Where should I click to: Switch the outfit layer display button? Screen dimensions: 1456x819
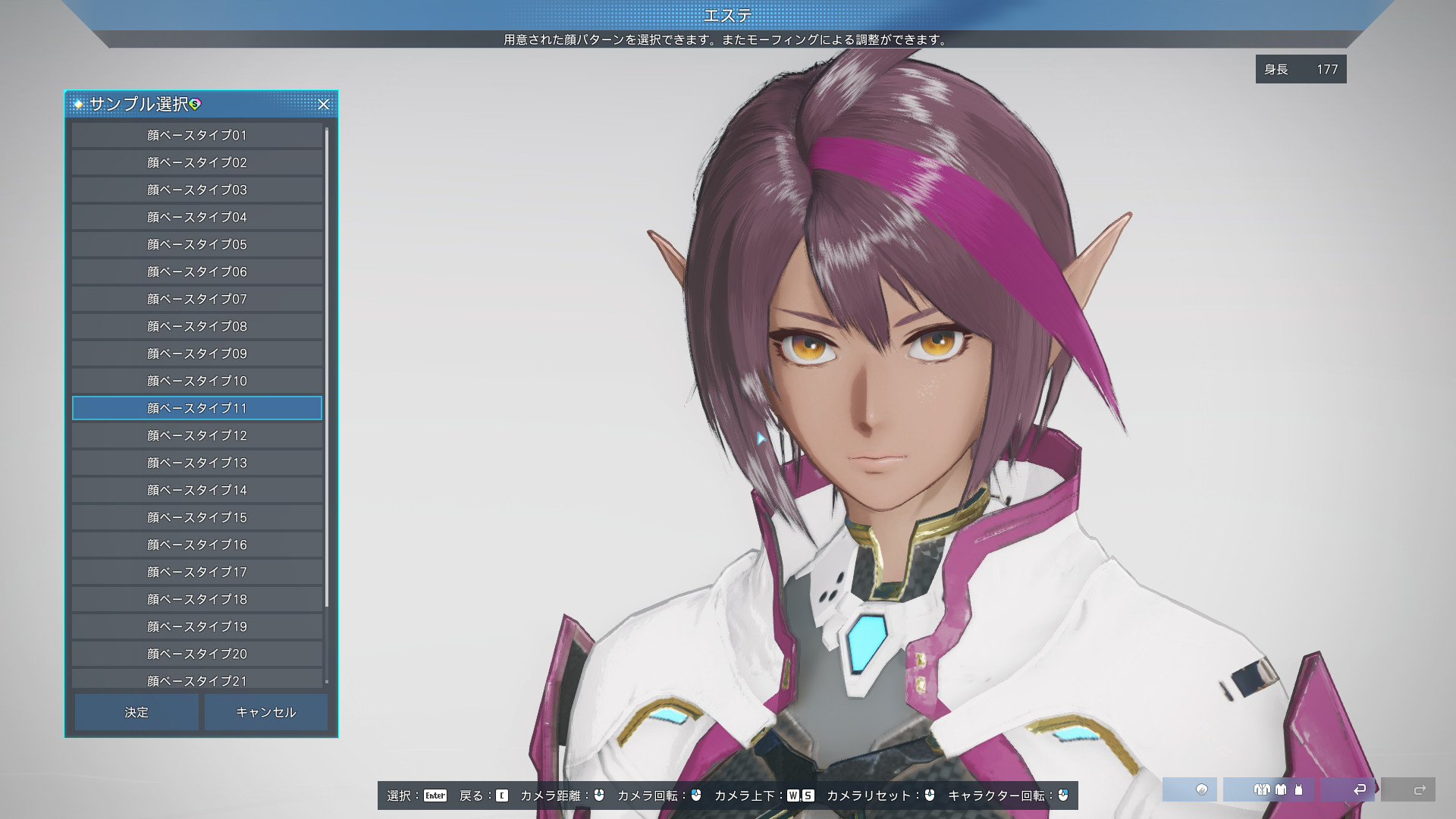pos(1269,789)
